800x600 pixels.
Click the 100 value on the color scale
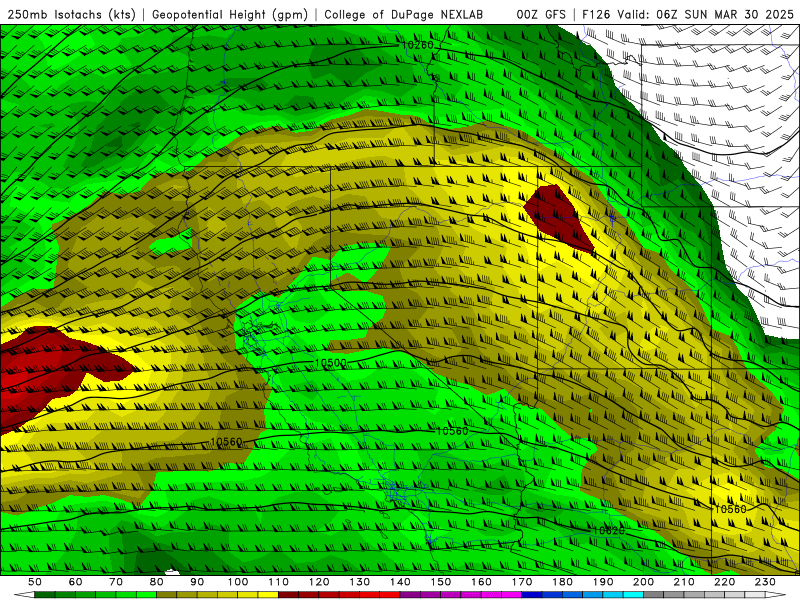tap(238, 582)
